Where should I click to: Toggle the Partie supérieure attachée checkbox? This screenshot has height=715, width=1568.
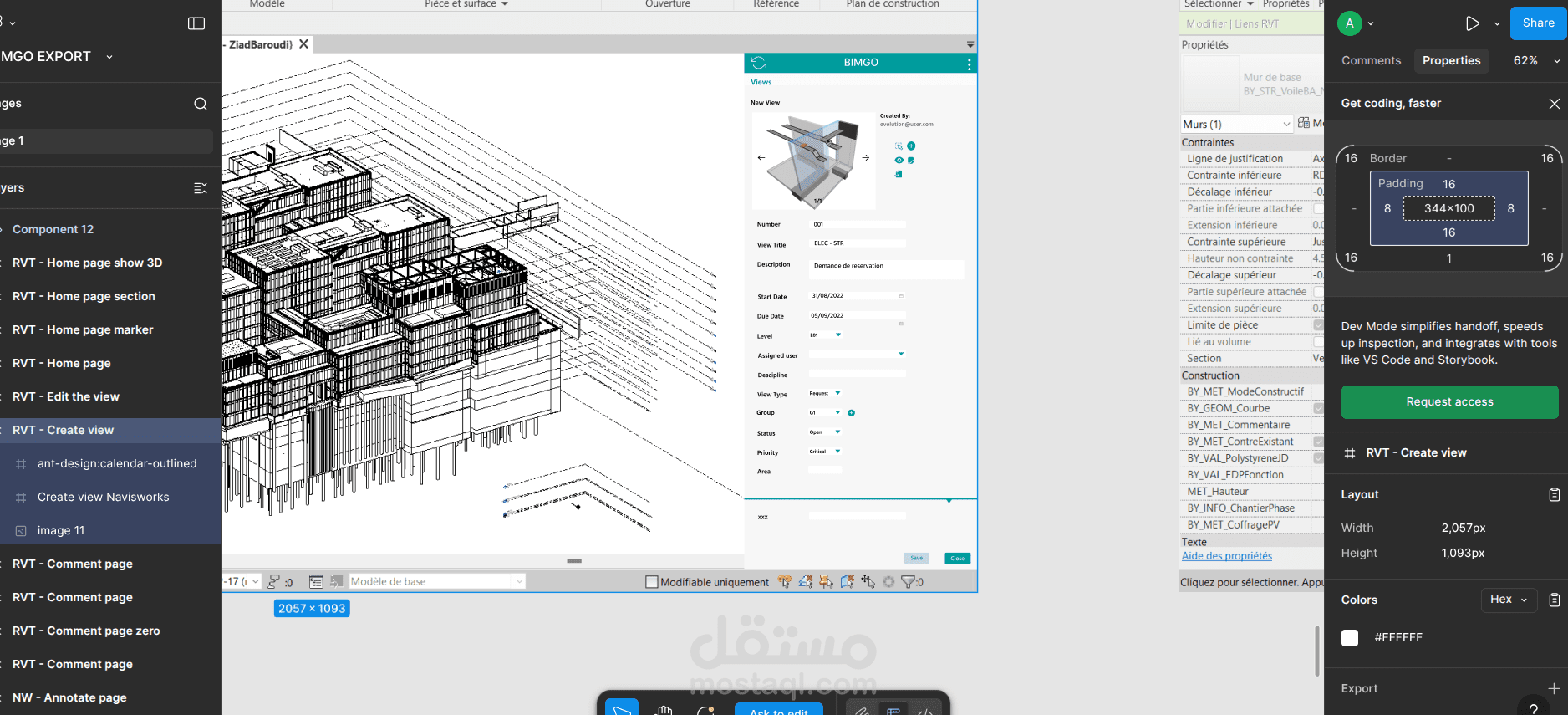coord(1318,292)
